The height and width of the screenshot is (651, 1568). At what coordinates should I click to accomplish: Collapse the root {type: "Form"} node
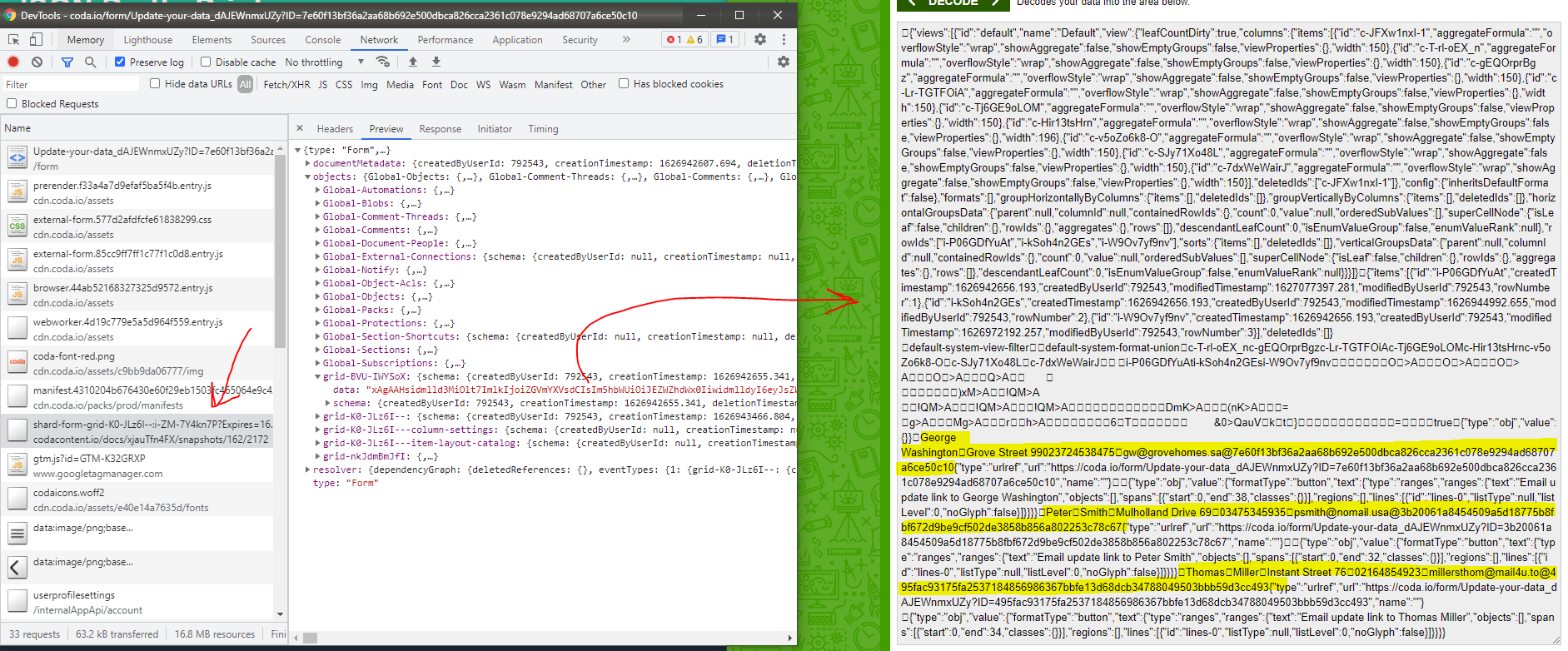point(298,150)
